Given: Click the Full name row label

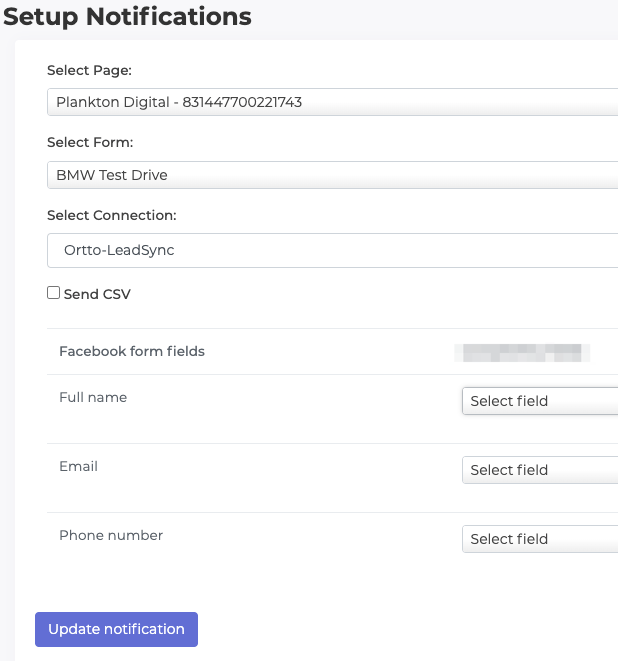Looking at the screenshot, I should (x=93, y=397).
